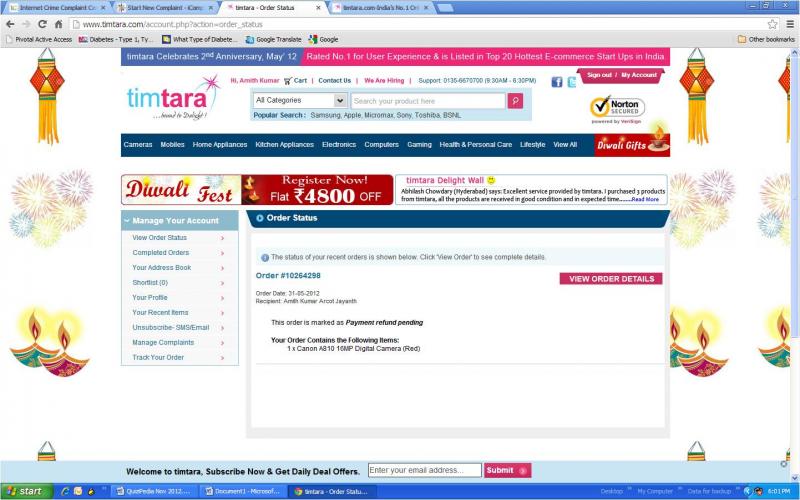This screenshot has height=500, width=800.
Task: Close the subscribe bar with X icon
Action: pyautogui.click(x=784, y=464)
